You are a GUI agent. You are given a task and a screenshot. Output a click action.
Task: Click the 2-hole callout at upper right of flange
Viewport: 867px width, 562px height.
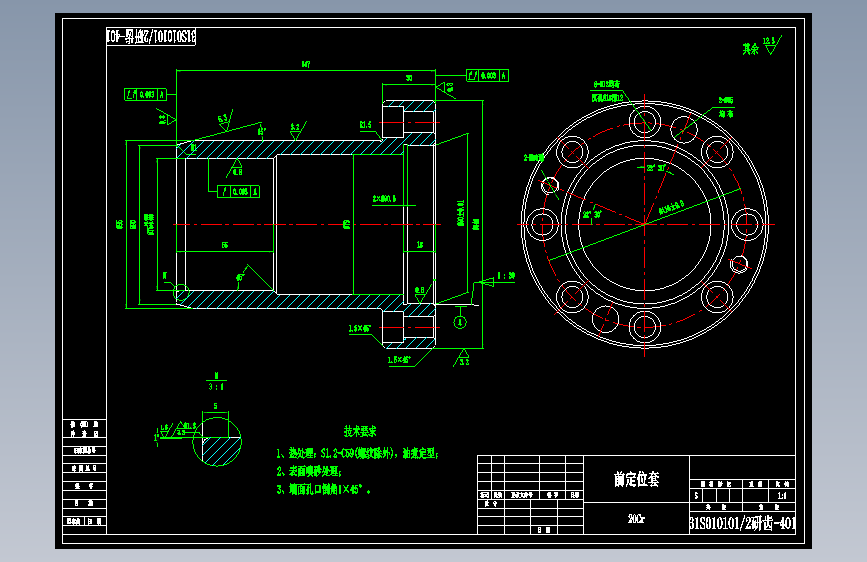[726, 107]
